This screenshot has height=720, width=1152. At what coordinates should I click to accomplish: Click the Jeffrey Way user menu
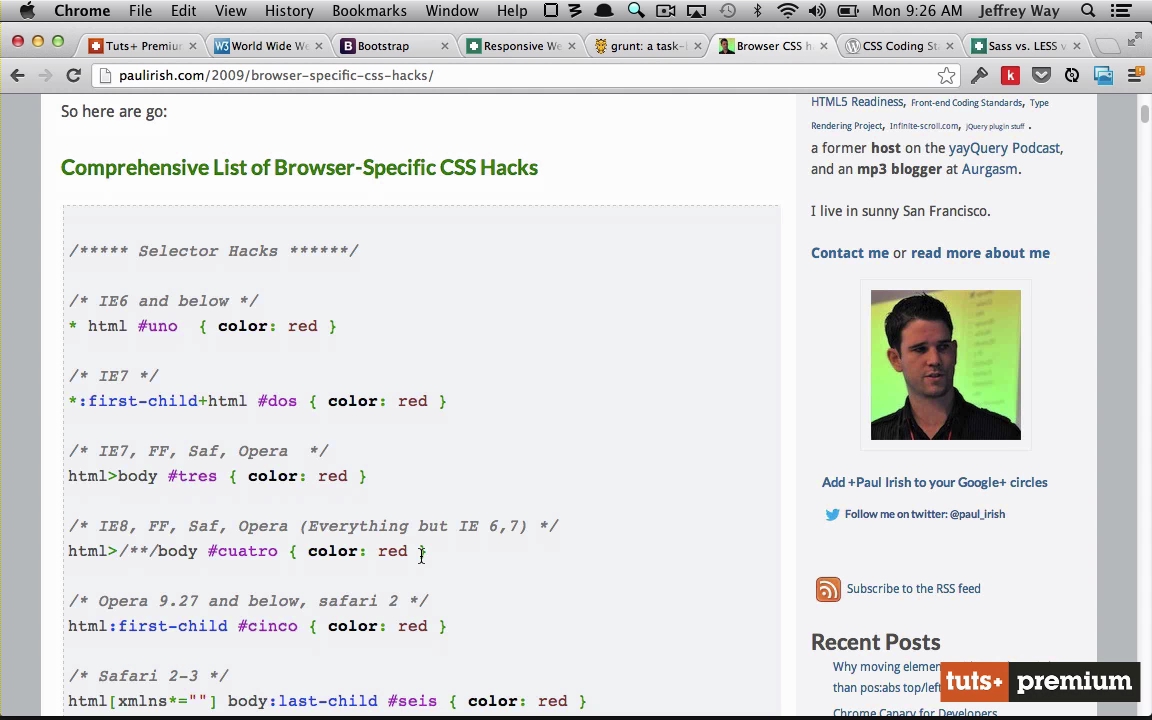pos(1020,10)
